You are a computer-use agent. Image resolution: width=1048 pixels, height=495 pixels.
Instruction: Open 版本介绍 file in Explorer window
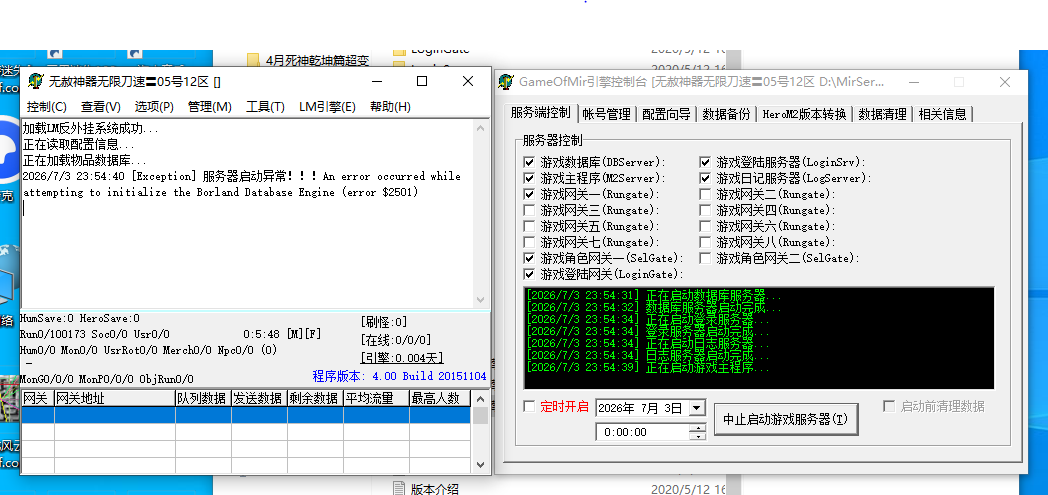click(434, 488)
